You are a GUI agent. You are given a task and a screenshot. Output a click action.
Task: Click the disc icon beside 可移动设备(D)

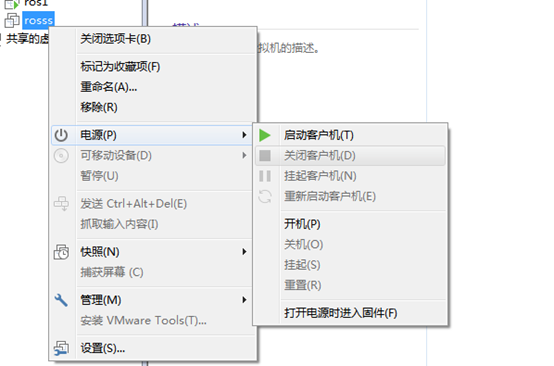click(x=61, y=156)
